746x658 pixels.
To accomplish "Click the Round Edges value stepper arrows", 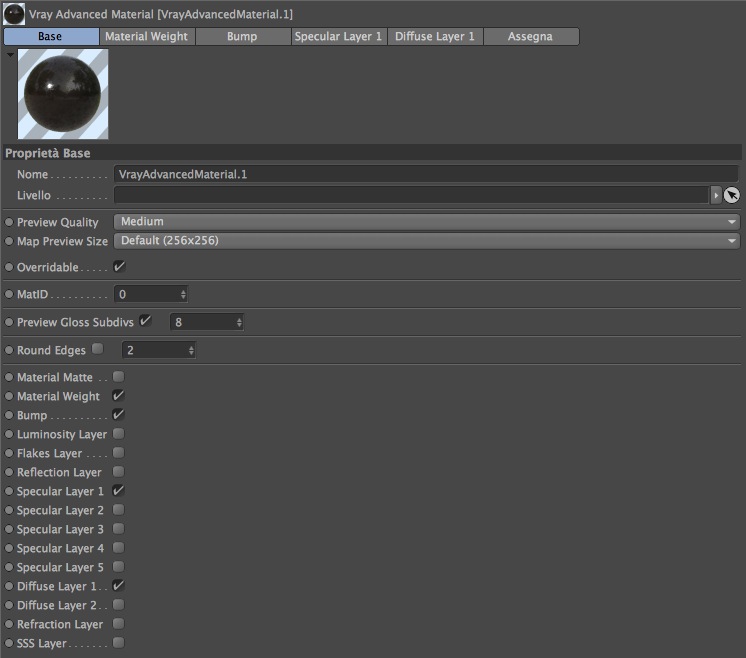I will click(x=191, y=351).
